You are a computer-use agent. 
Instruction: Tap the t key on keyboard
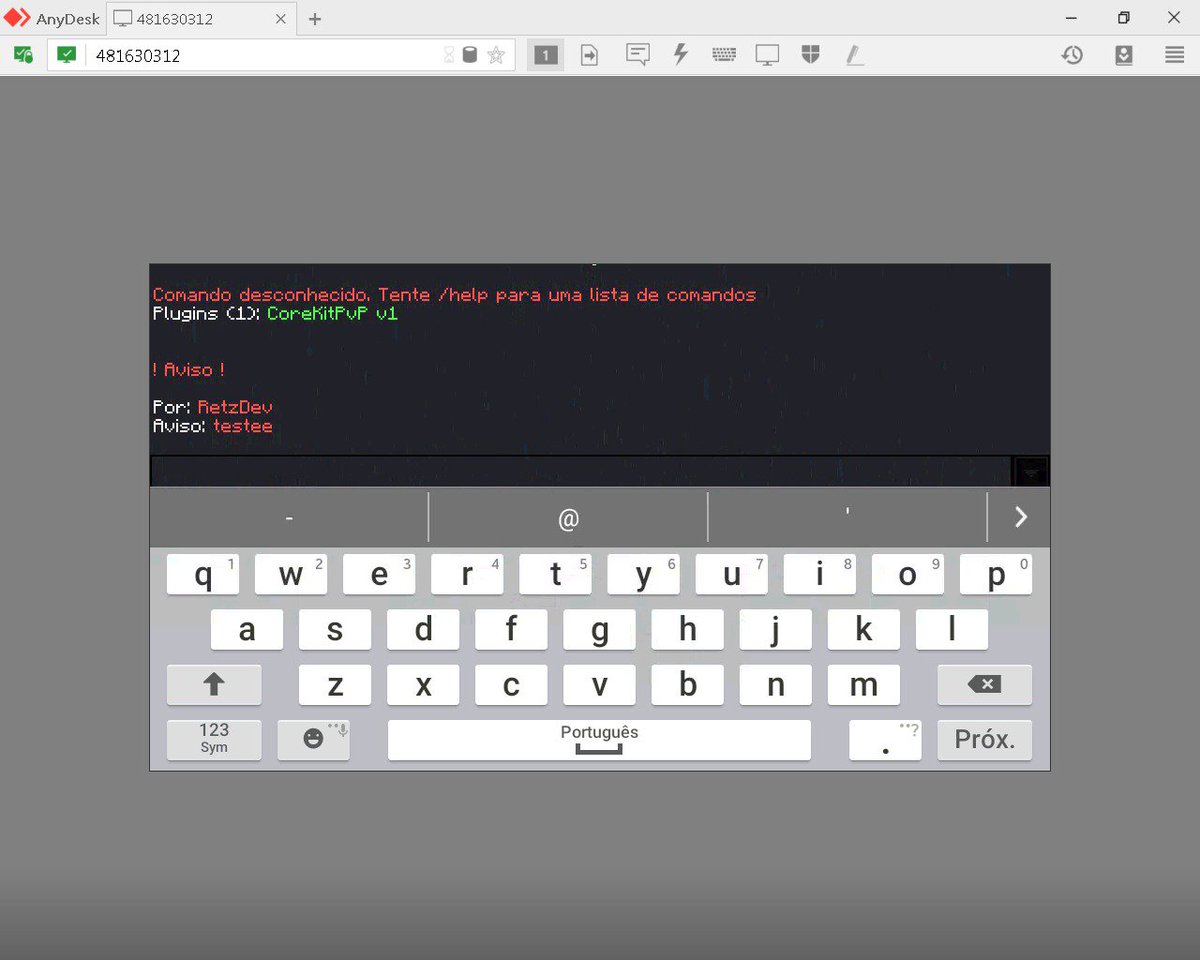[x=555, y=575]
